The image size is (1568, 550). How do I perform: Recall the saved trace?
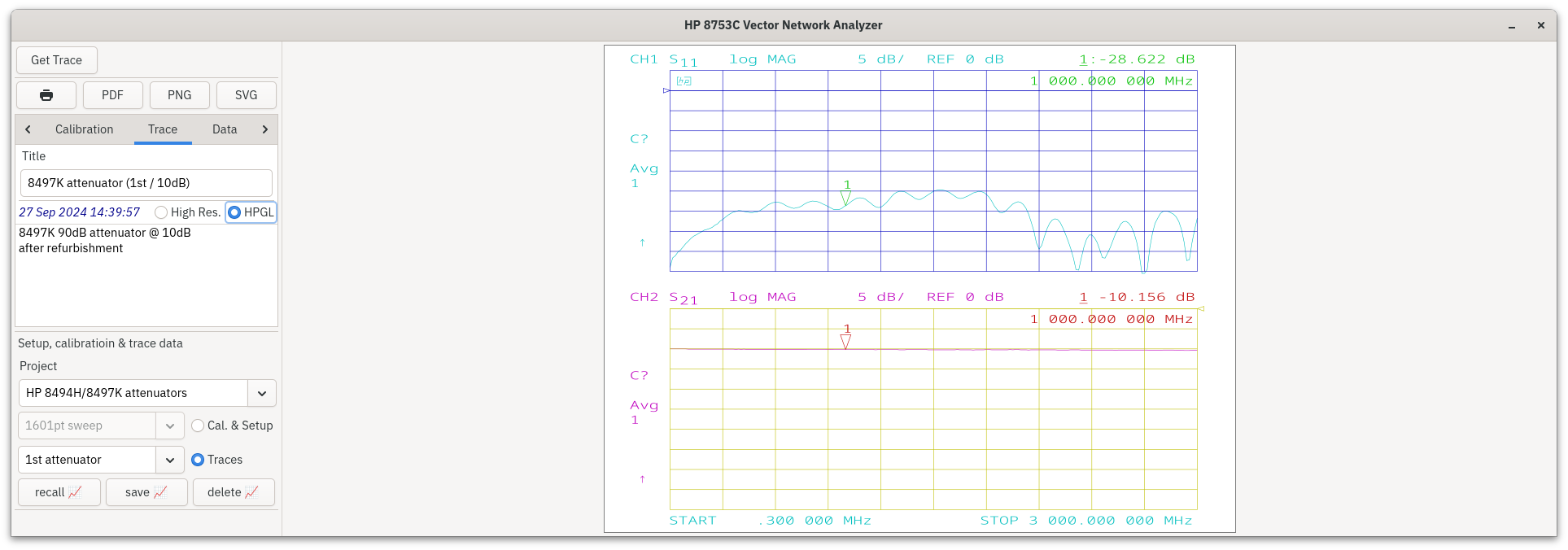click(59, 492)
